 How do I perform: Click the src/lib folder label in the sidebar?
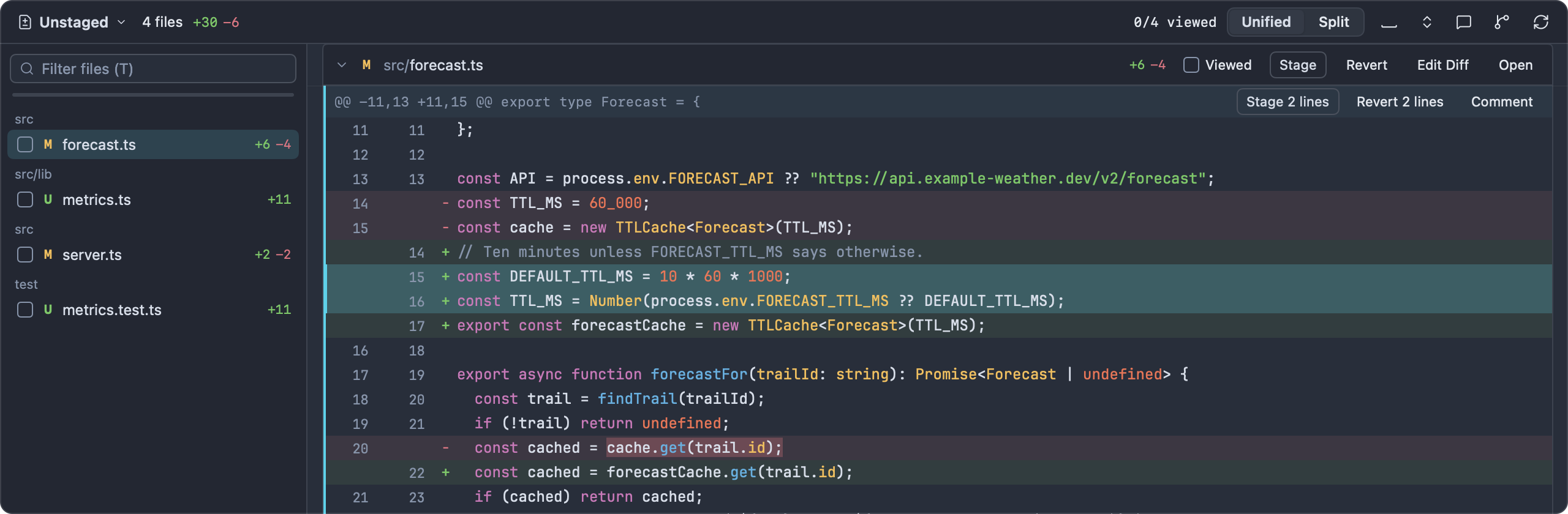click(33, 174)
